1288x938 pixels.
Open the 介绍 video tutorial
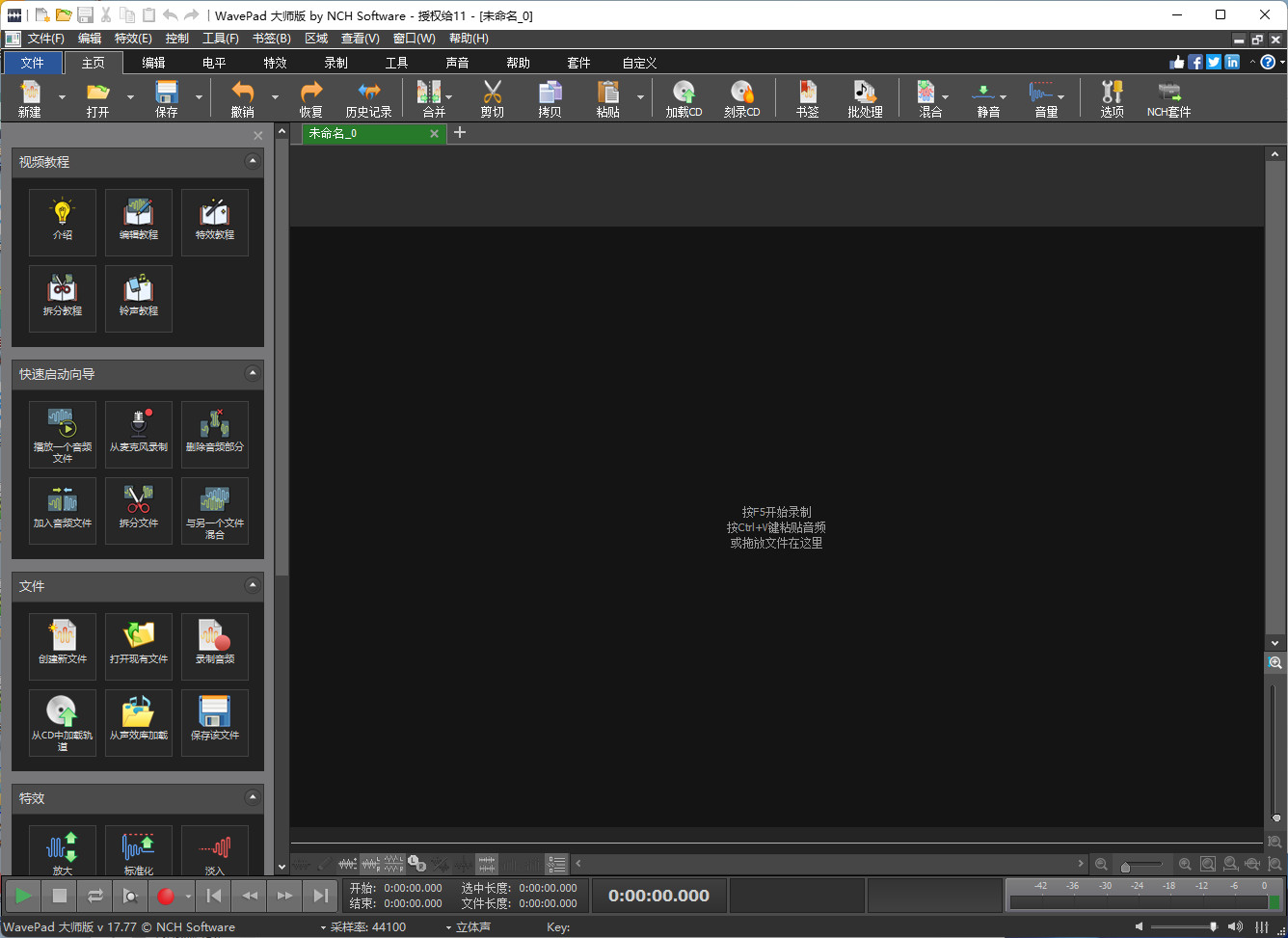click(63, 222)
